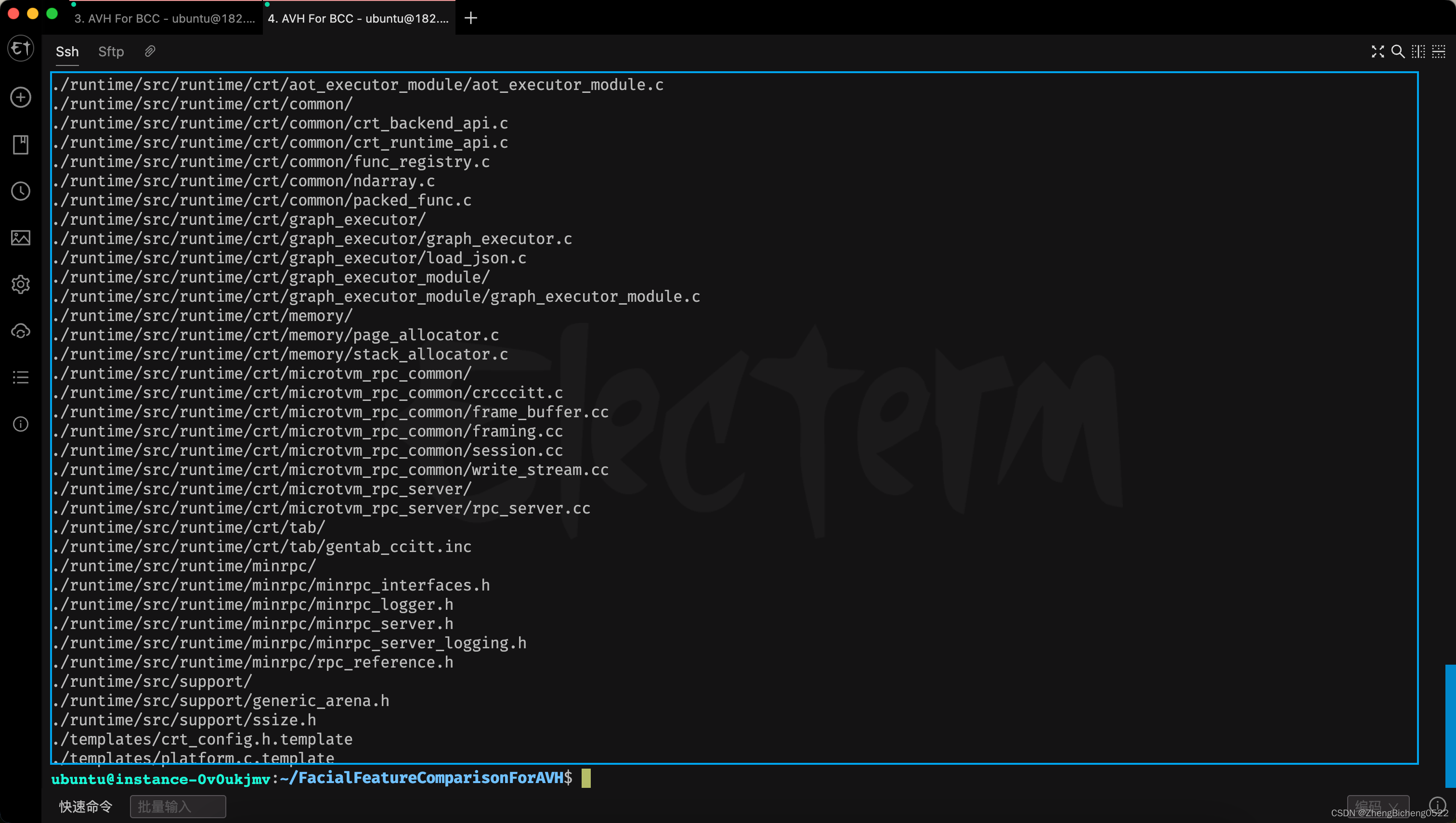
Task: Click the 批量输入 batch input field
Action: point(178,806)
